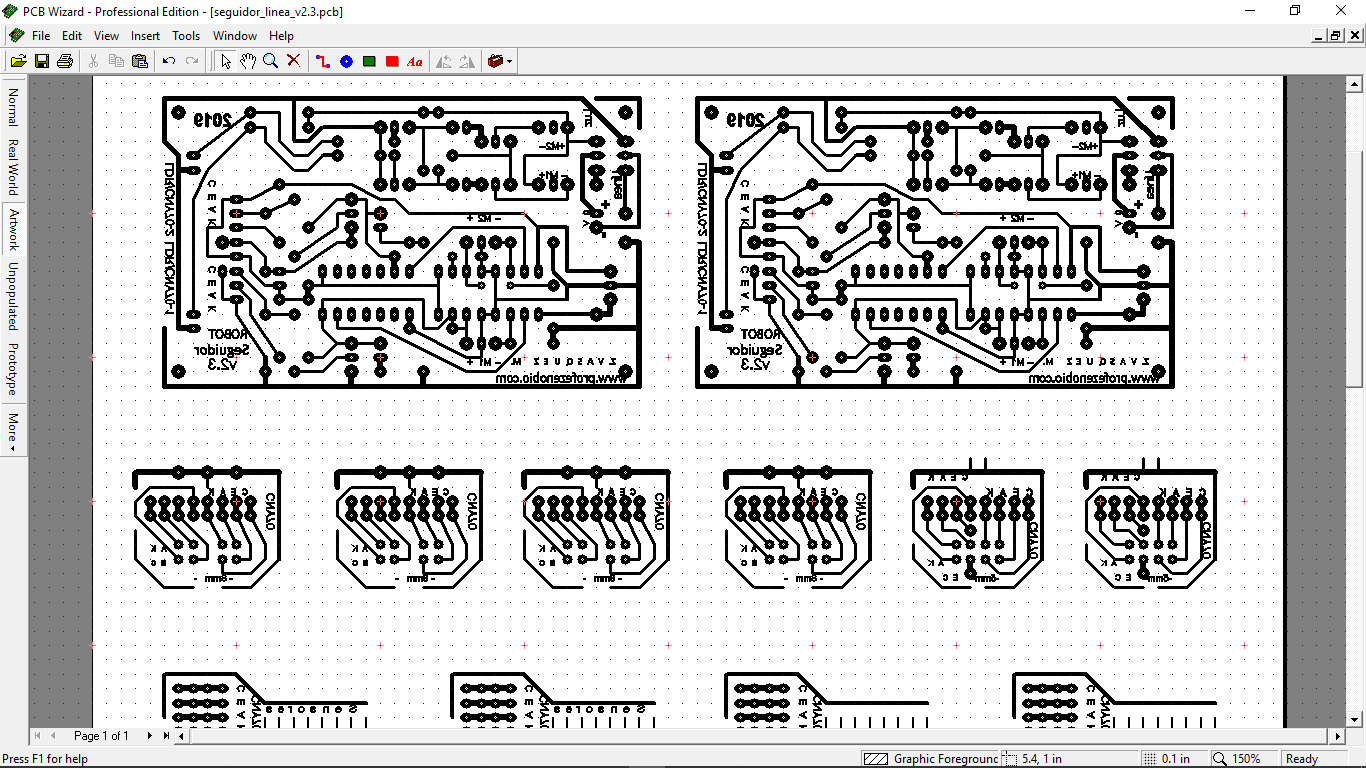Image resolution: width=1366 pixels, height=768 pixels.
Task: Open the File menu
Action: point(41,35)
